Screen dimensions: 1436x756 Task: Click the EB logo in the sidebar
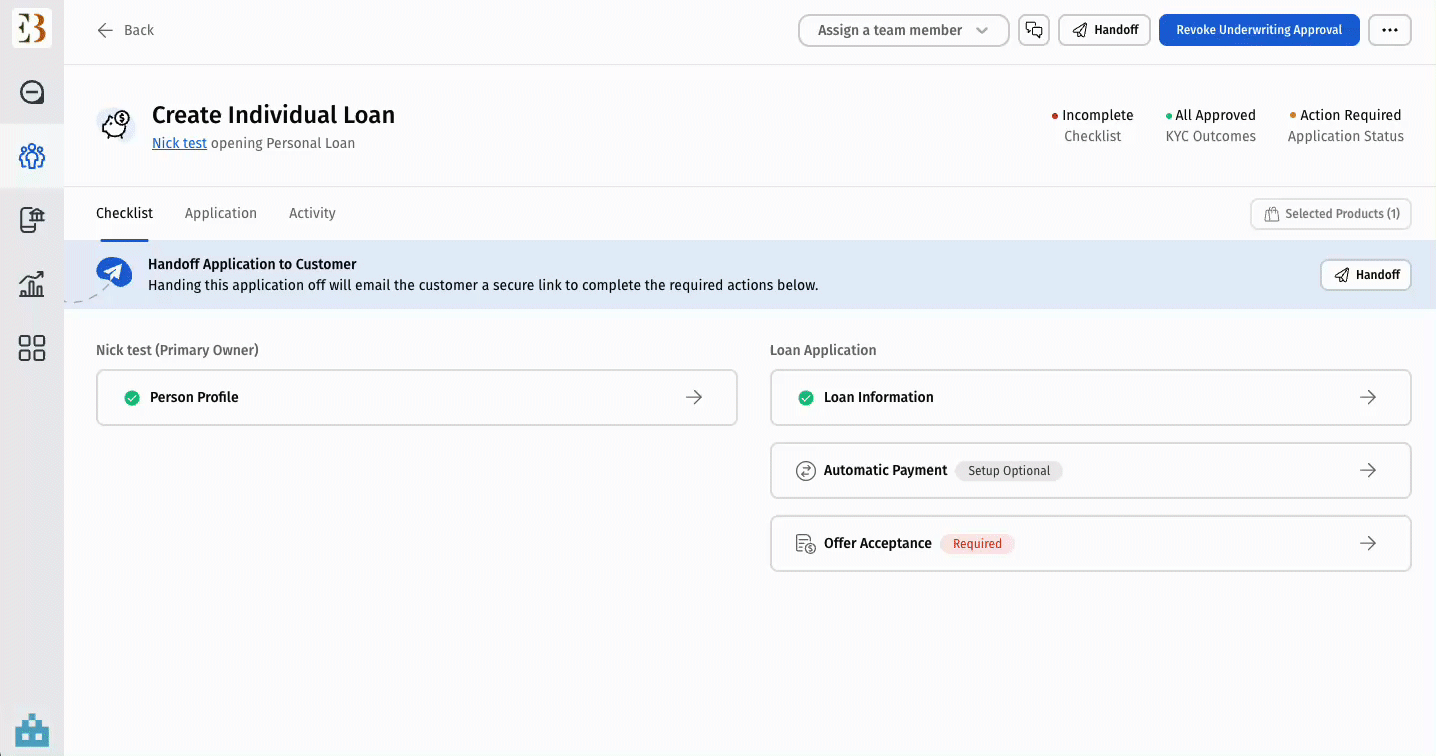(x=32, y=30)
